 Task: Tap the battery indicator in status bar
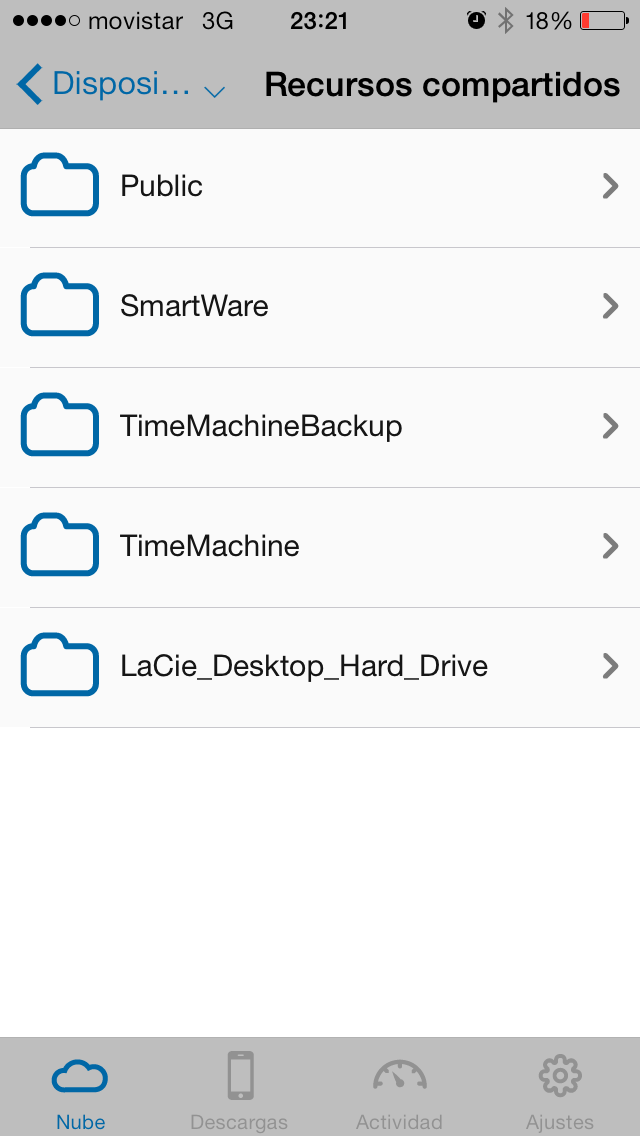[x=603, y=20]
